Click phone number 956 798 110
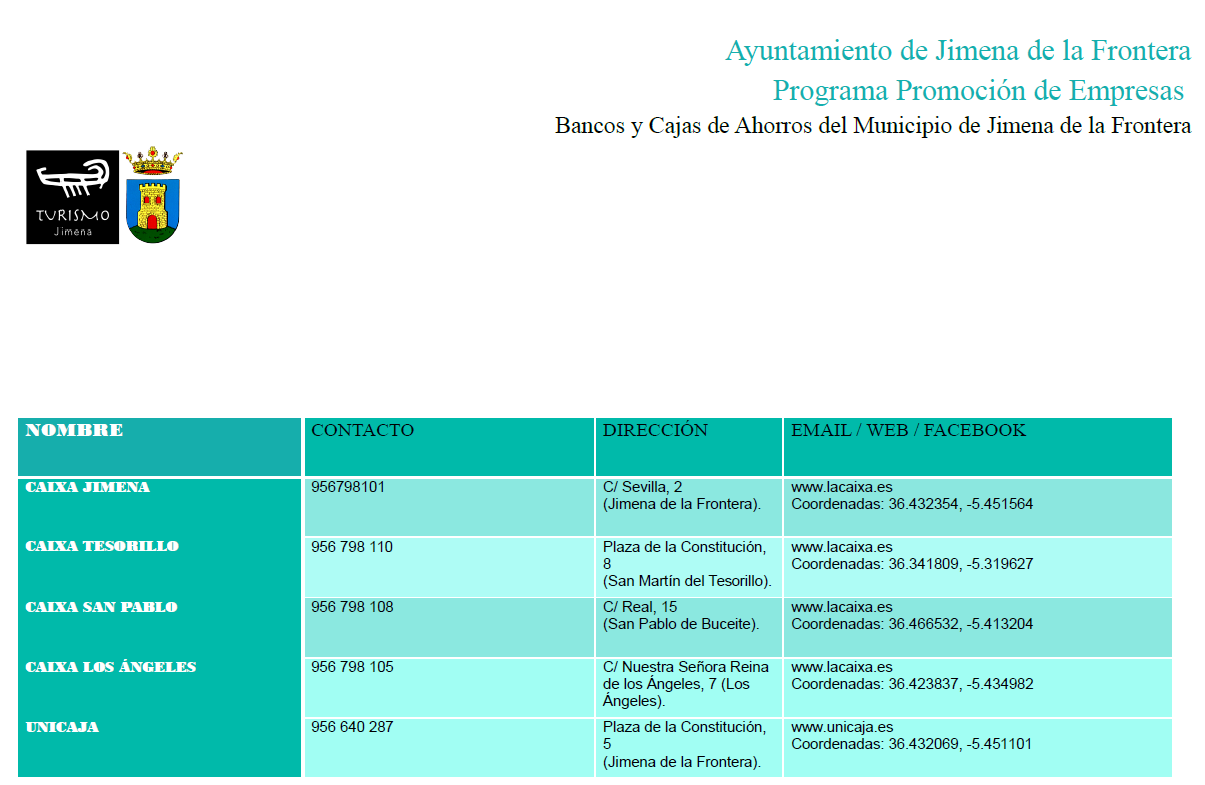 (352, 547)
